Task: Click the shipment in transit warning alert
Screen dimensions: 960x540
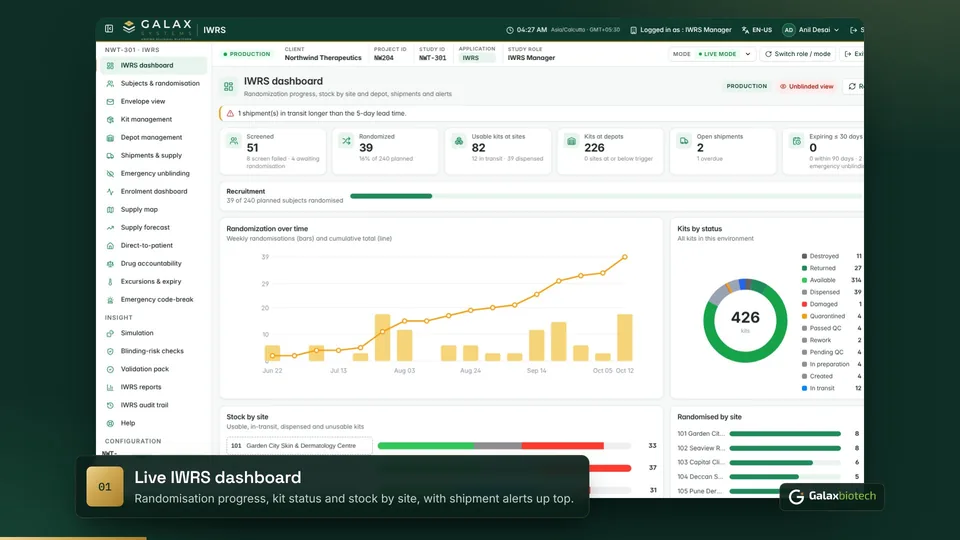Action: click(x=541, y=113)
